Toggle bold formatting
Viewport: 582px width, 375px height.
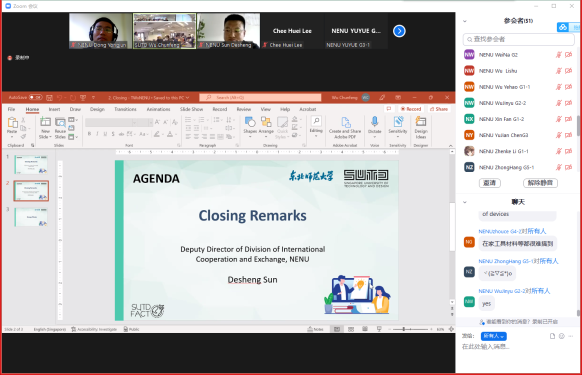(89, 134)
